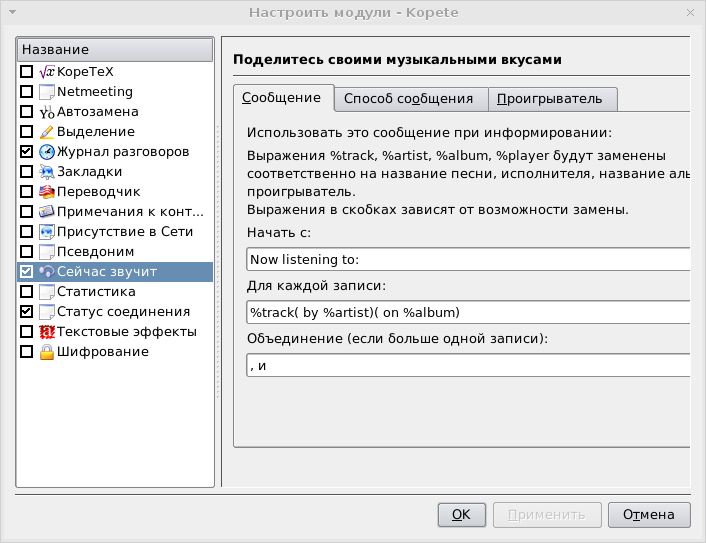Image resolution: width=706 pixels, height=543 pixels.
Task: Select the Статистика list item
Action: pyautogui.click(x=96, y=292)
